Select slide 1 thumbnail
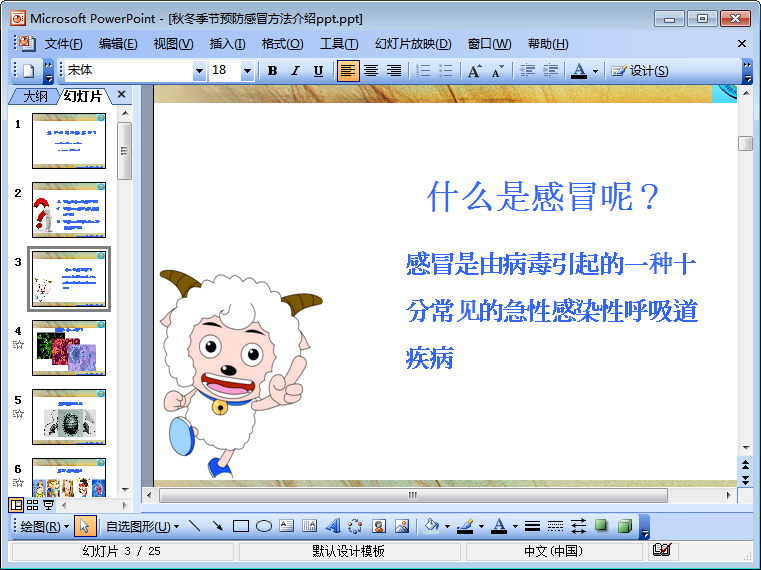Screen dimensions: 761x570 point(69,141)
